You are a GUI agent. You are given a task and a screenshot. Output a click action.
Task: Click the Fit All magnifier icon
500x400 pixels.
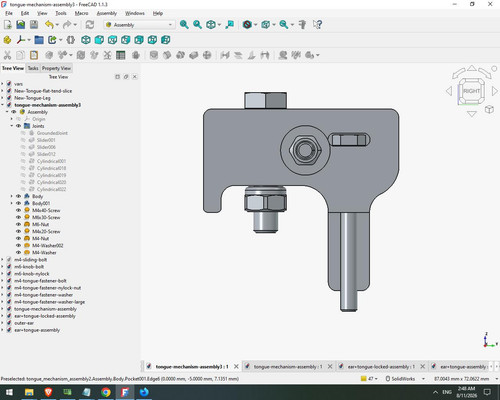[x=184, y=25]
